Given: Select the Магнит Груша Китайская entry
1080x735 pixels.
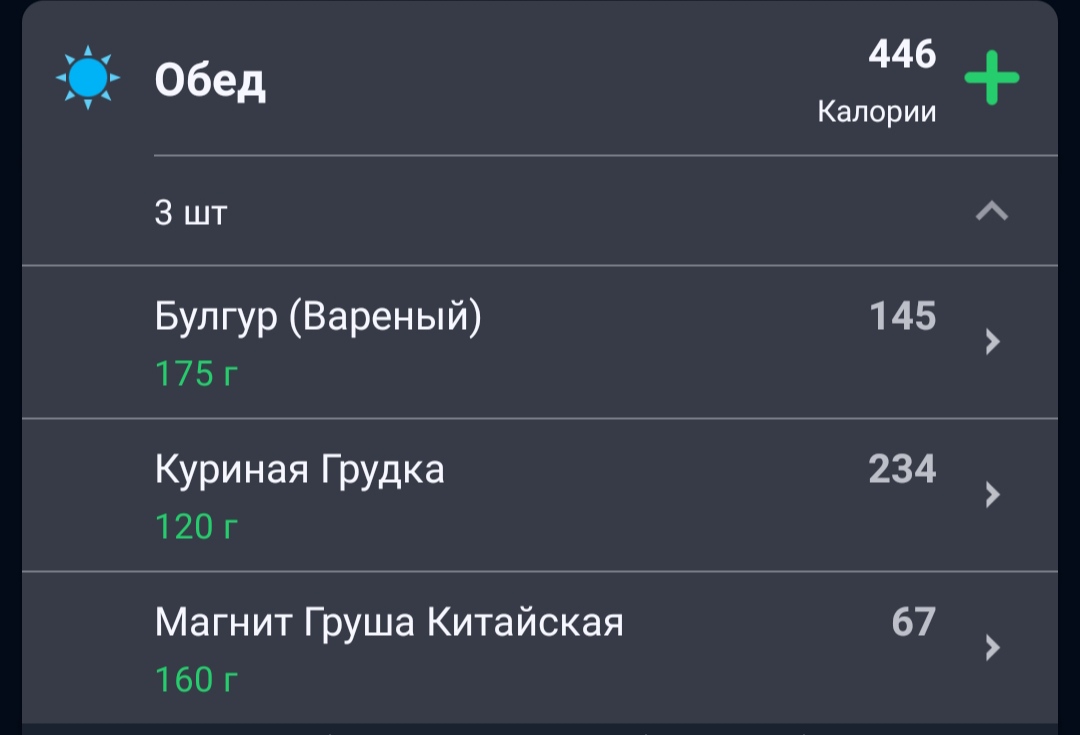Looking at the screenshot, I should [x=540, y=648].
